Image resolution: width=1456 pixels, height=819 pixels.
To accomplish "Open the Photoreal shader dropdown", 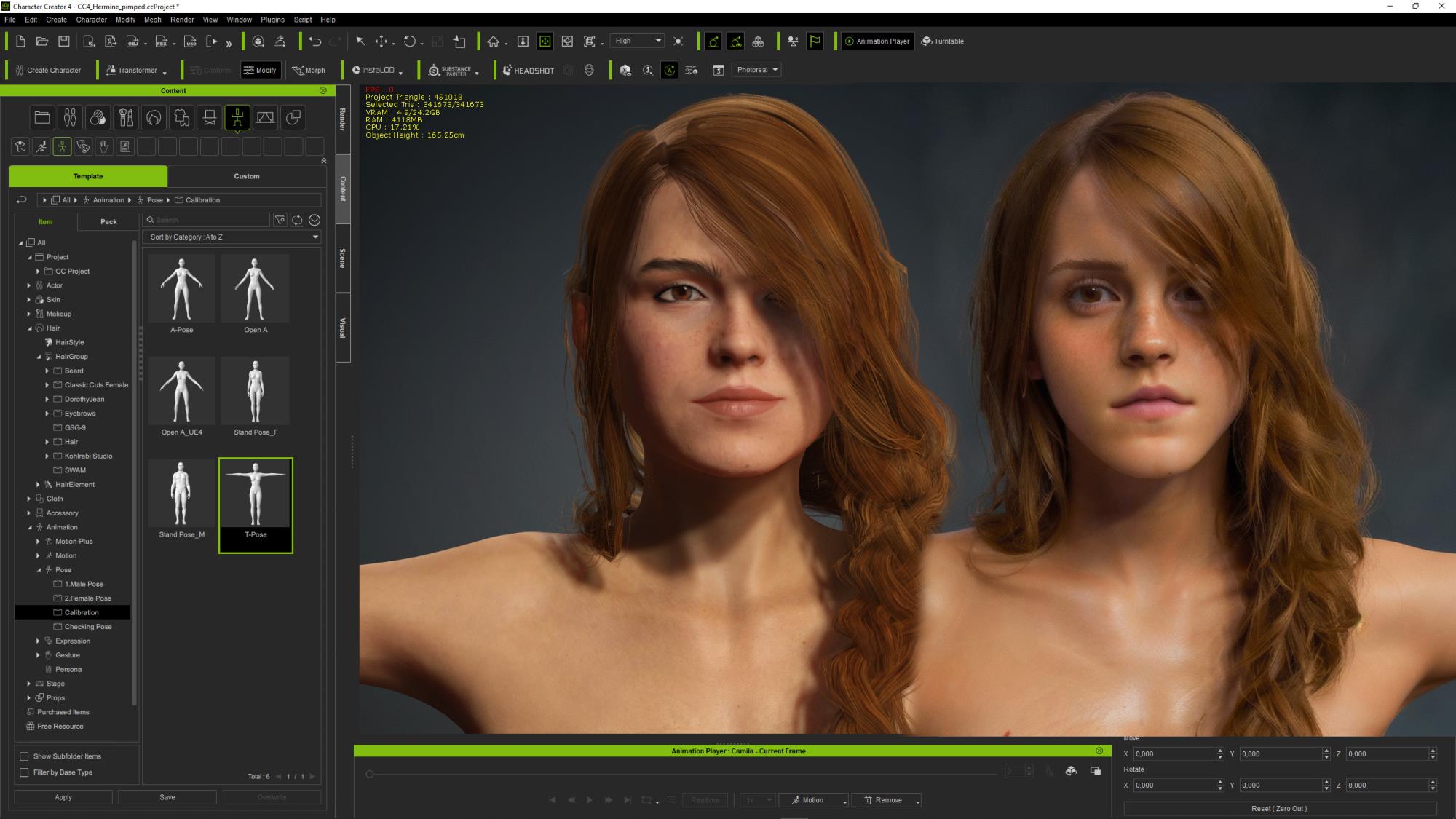I will pos(757,70).
